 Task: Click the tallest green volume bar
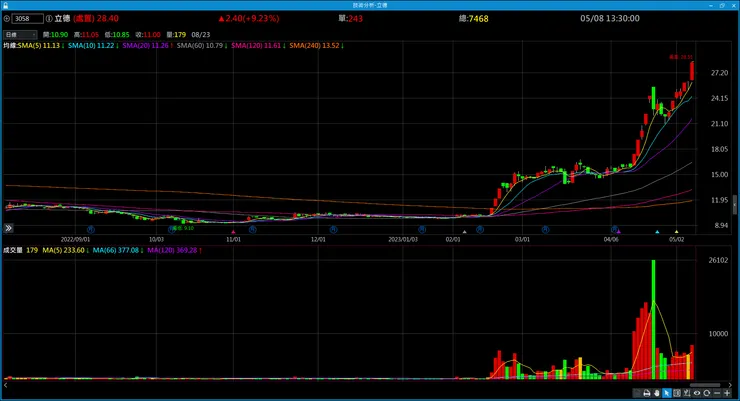(x=654, y=319)
